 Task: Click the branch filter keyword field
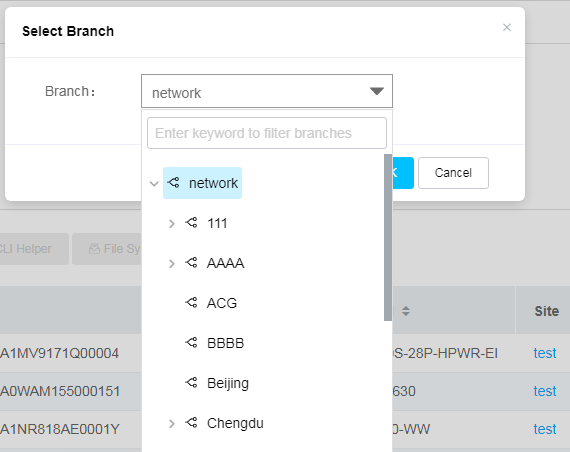(267, 133)
